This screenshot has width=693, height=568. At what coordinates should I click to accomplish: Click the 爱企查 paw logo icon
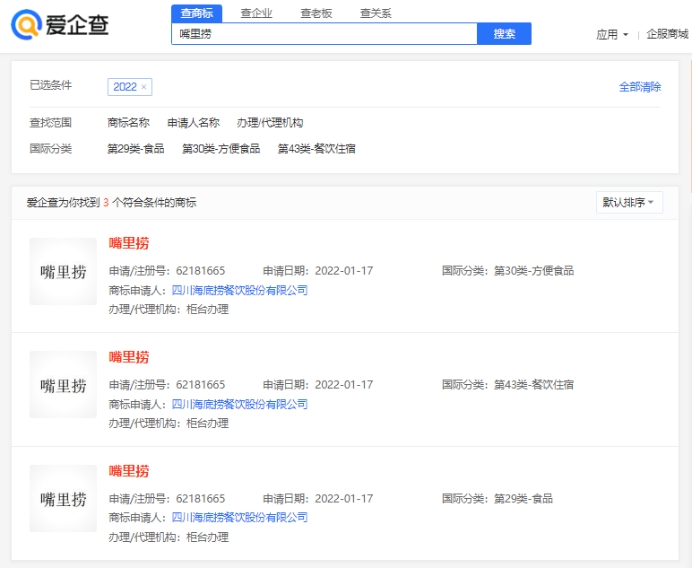click(25, 24)
